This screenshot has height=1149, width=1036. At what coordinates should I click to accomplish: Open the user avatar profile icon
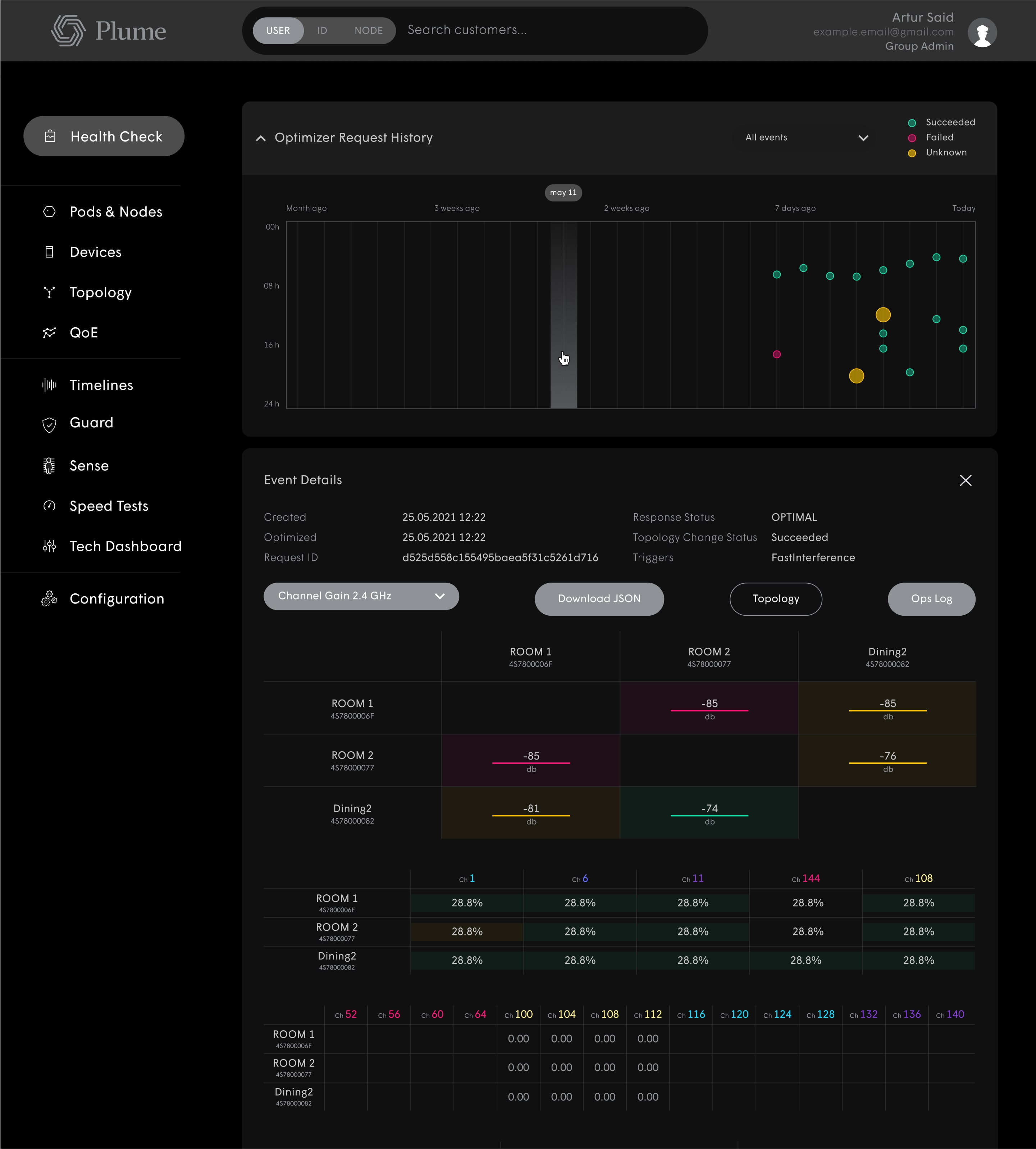pos(982,32)
